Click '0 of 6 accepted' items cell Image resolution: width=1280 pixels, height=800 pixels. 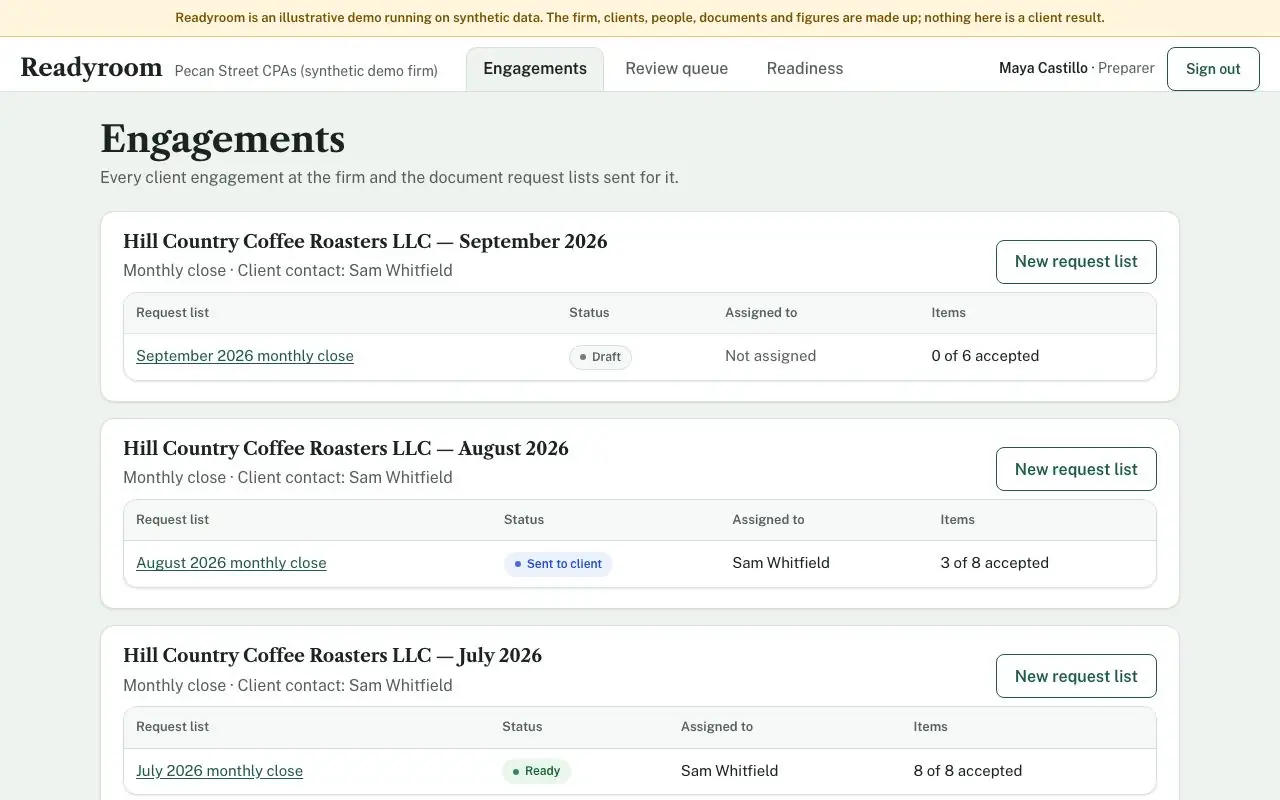pyautogui.click(x=985, y=356)
